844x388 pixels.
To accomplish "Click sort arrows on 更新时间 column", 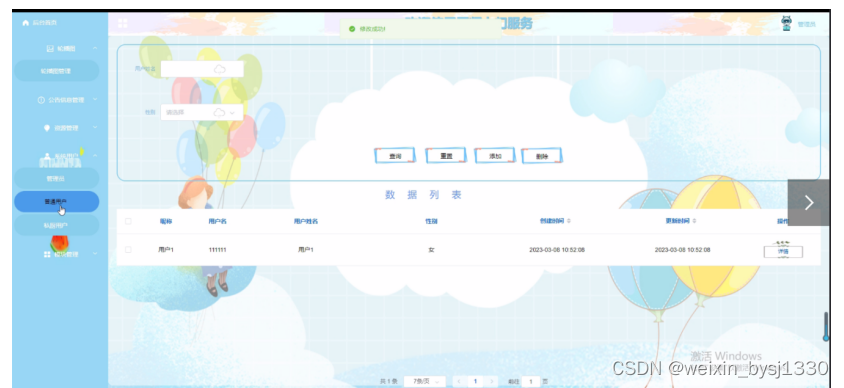I will coord(694,221).
